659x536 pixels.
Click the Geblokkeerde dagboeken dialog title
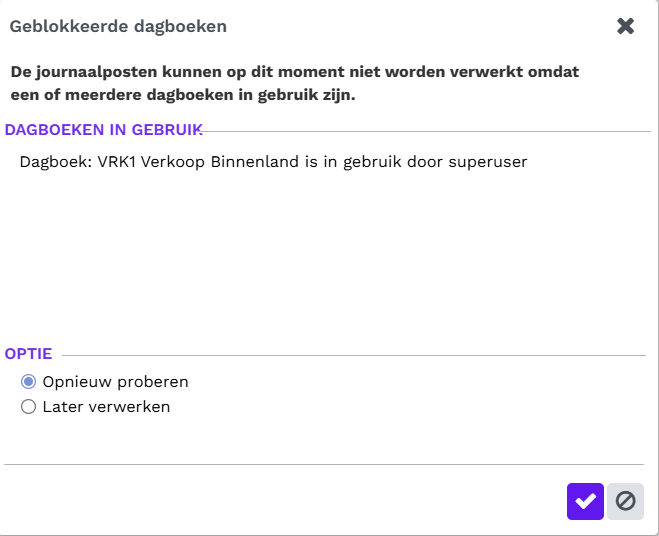tap(118, 26)
